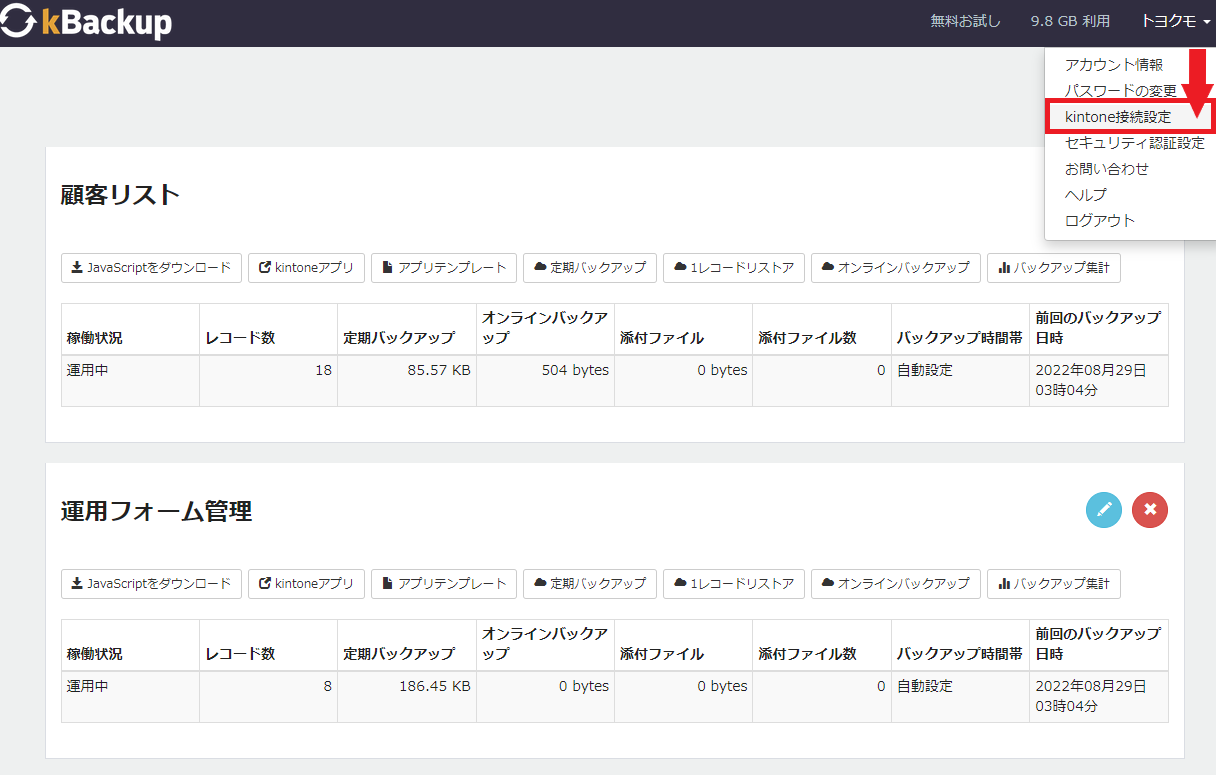Click the kBackup logo

coord(87,23)
